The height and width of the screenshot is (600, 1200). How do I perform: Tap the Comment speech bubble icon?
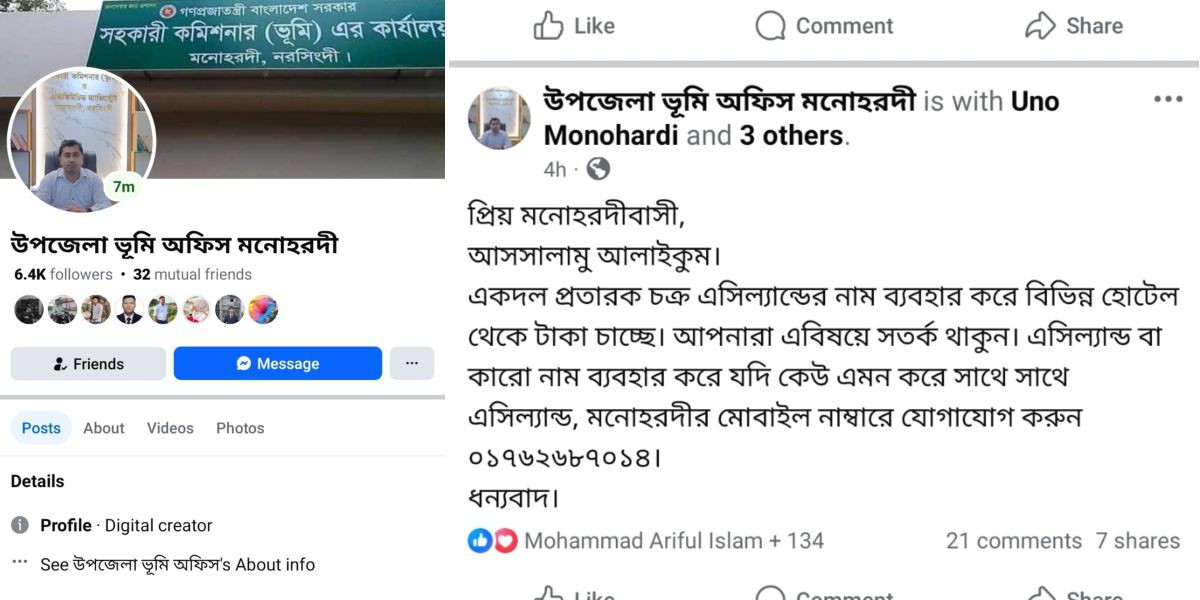click(770, 26)
